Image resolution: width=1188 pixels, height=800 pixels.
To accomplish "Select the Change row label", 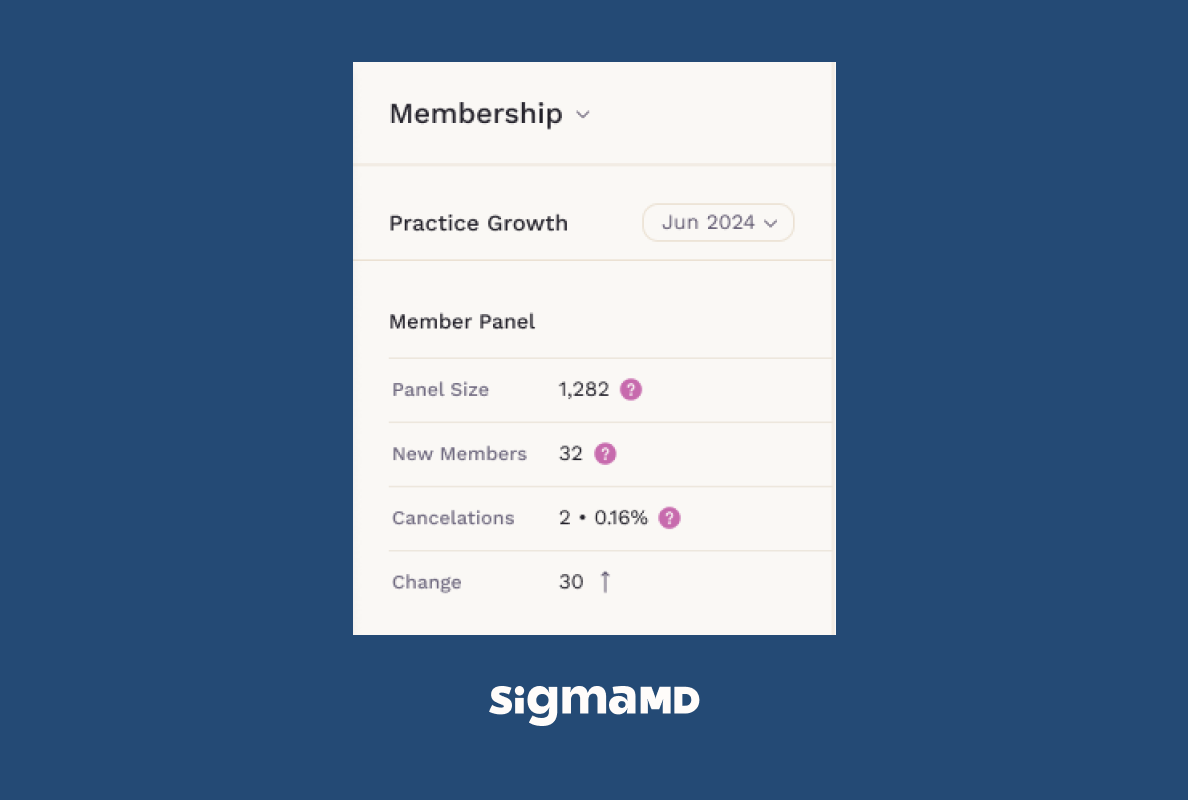I will click(427, 583).
